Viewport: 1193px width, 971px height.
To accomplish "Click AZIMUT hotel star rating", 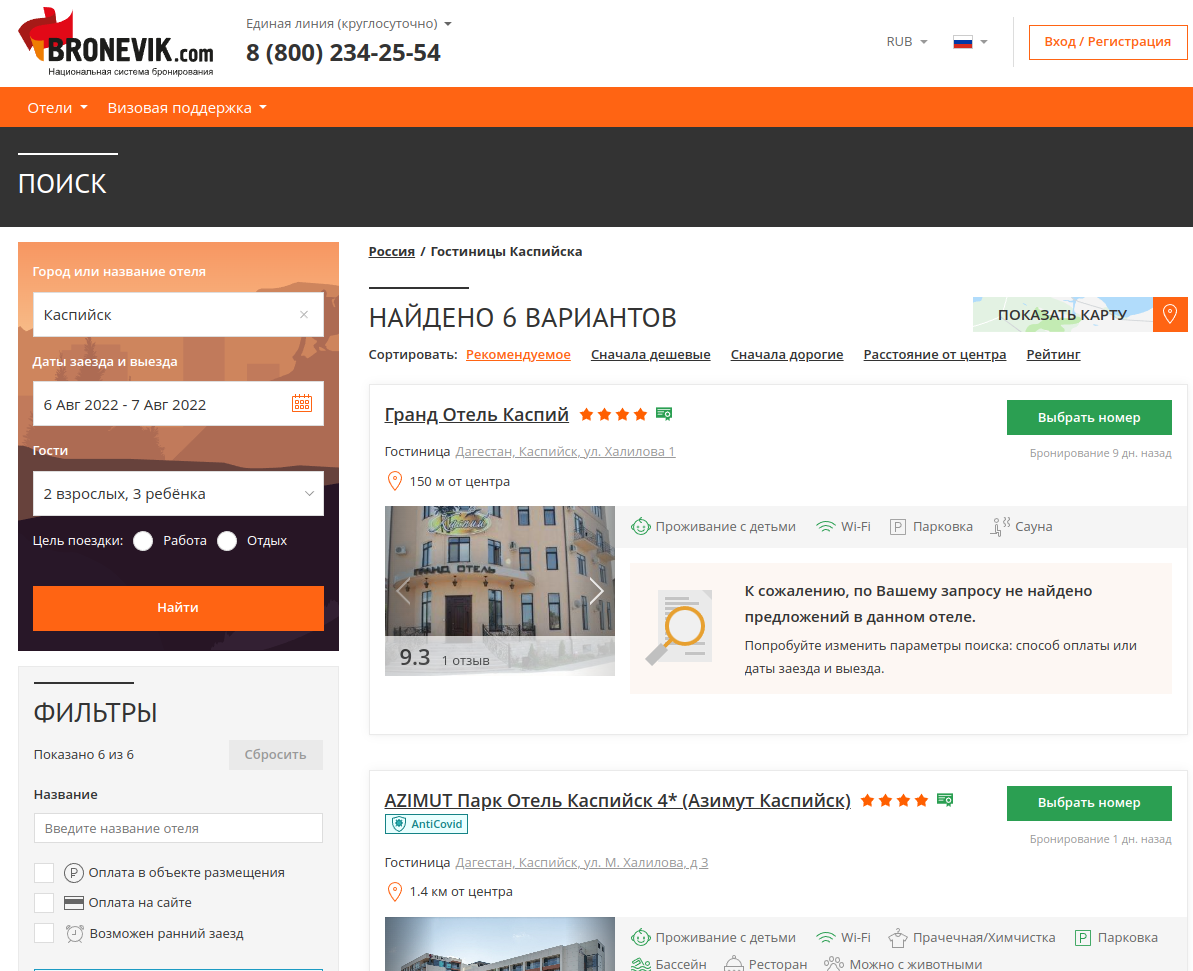I will (894, 800).
